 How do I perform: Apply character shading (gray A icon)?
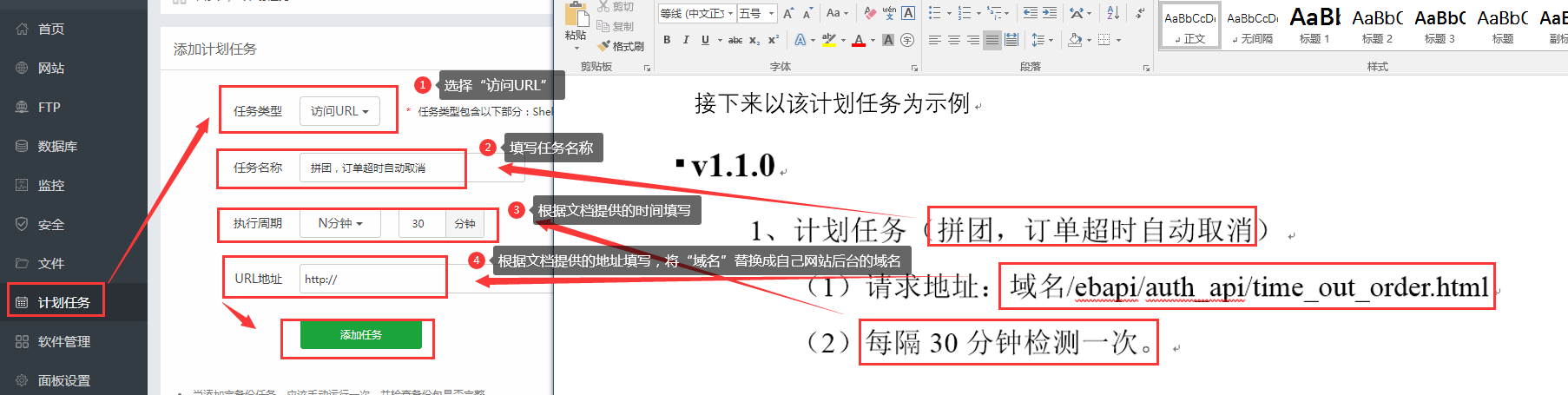click(888, 40)
